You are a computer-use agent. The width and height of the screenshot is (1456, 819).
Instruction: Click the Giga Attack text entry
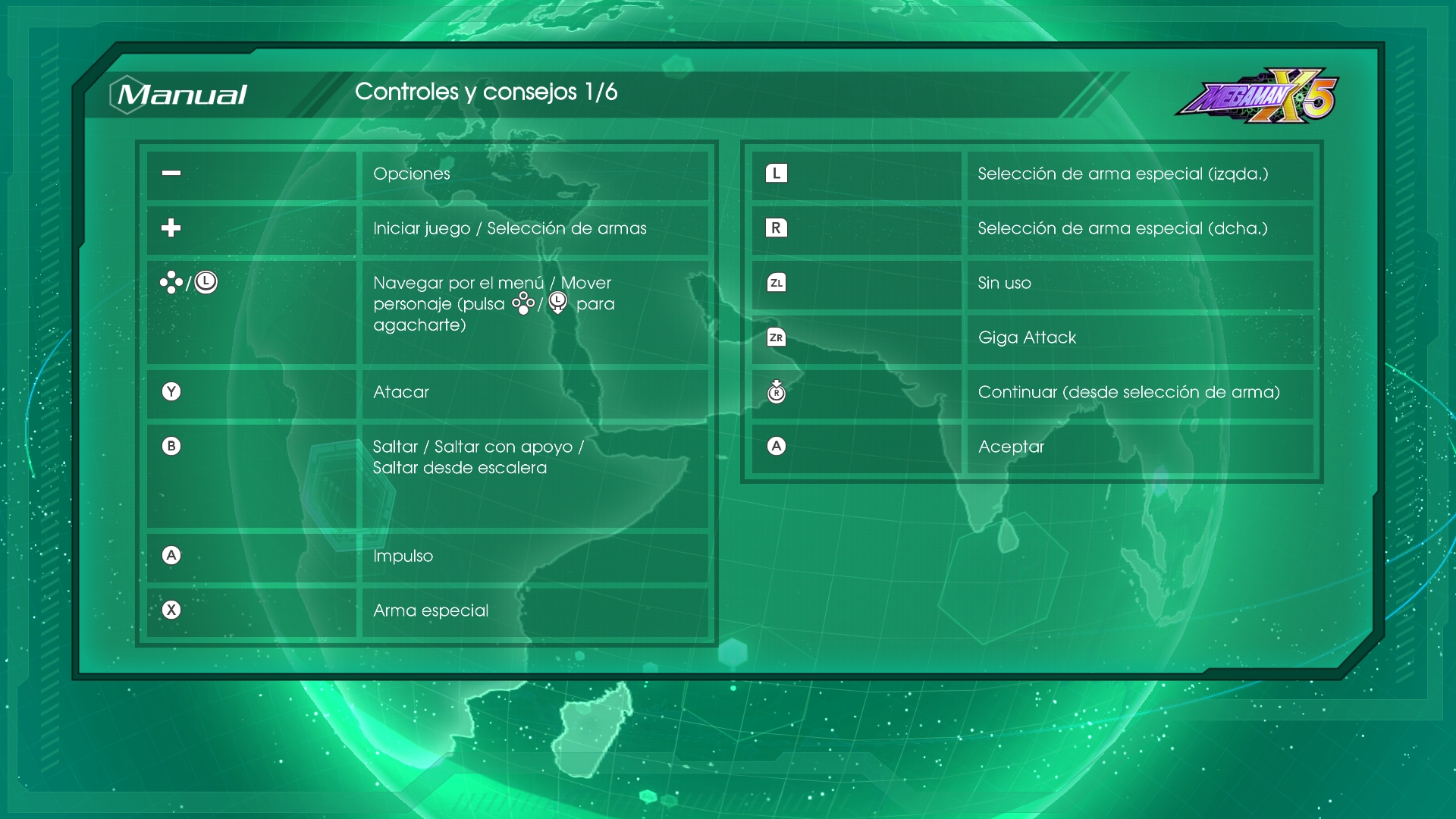click(1027, 337)
